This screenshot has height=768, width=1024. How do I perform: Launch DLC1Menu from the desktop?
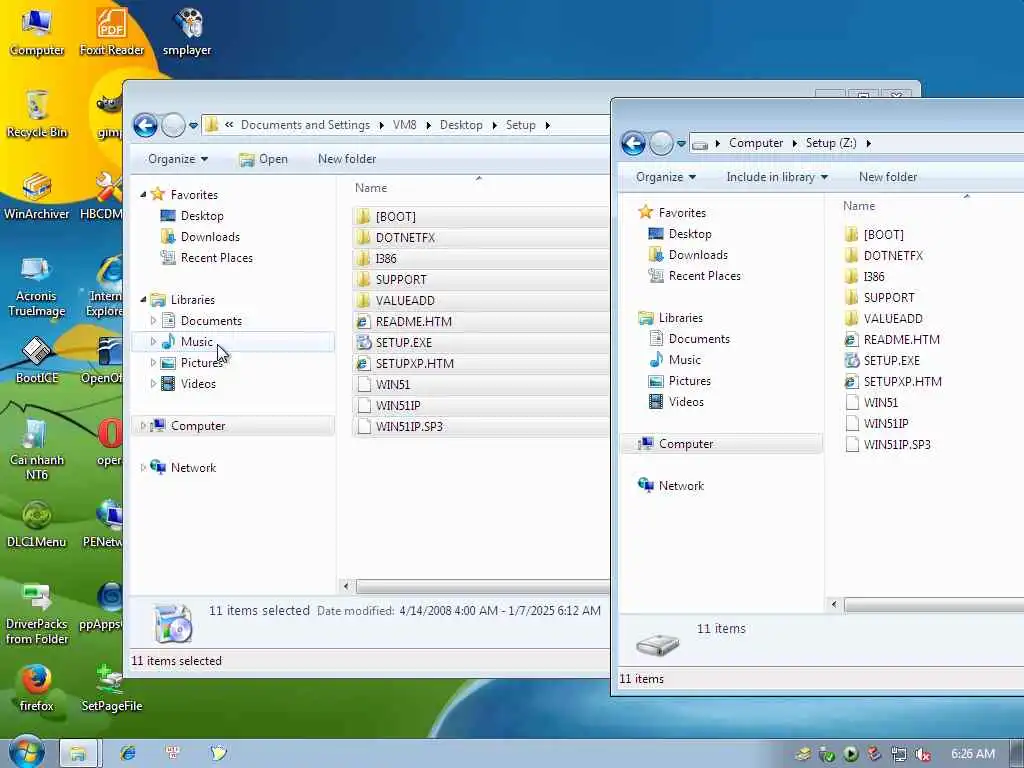pos(37,524)
